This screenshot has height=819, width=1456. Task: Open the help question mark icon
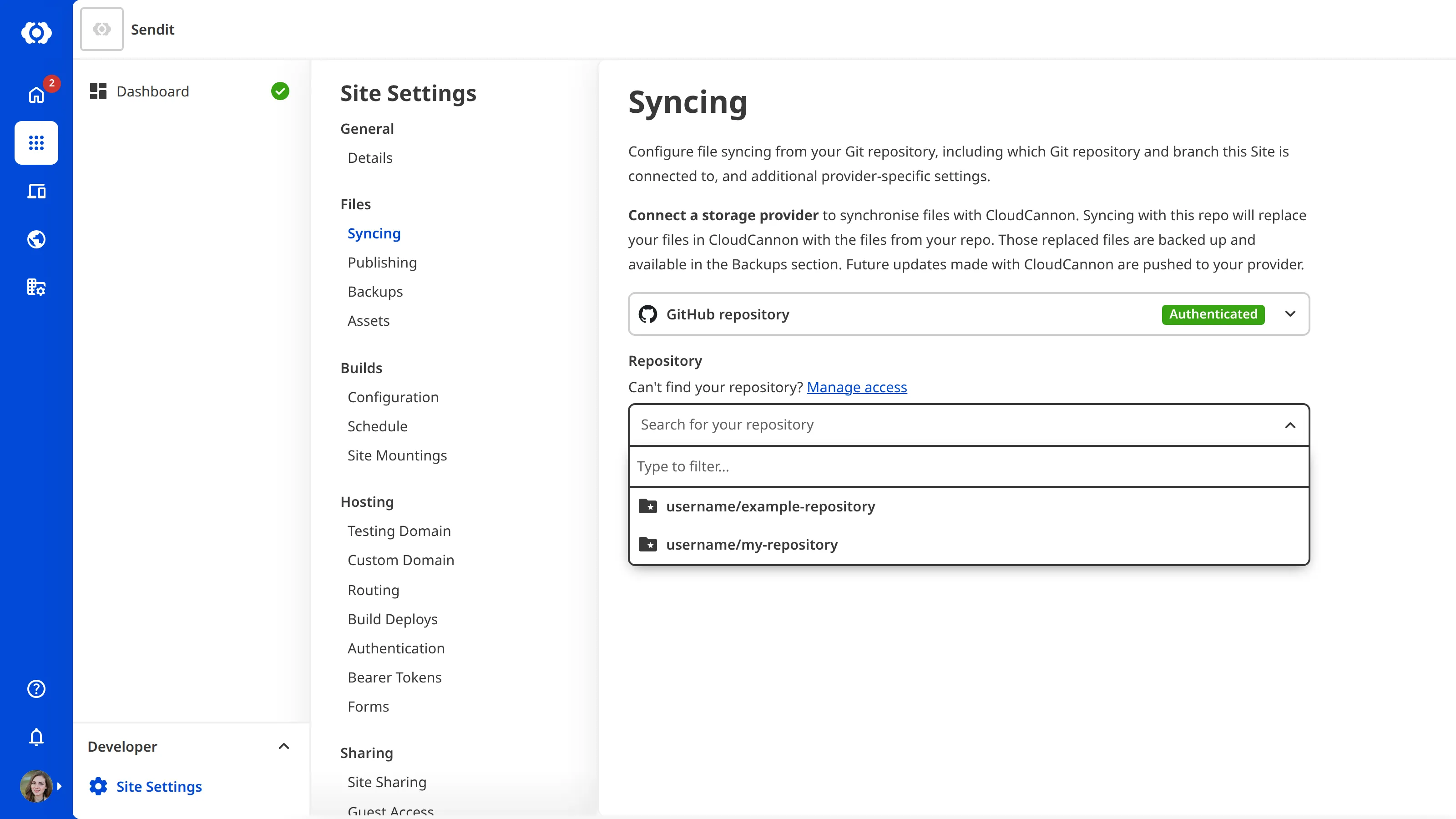tap(36, 688)
